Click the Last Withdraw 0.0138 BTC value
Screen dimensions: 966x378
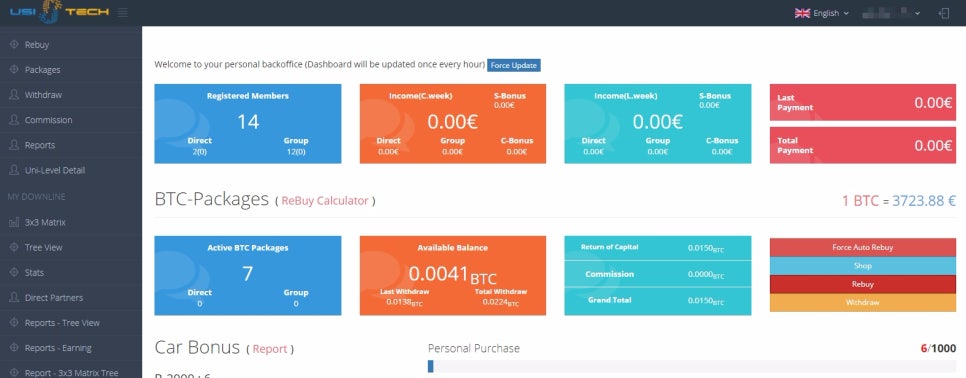[404, 302]
